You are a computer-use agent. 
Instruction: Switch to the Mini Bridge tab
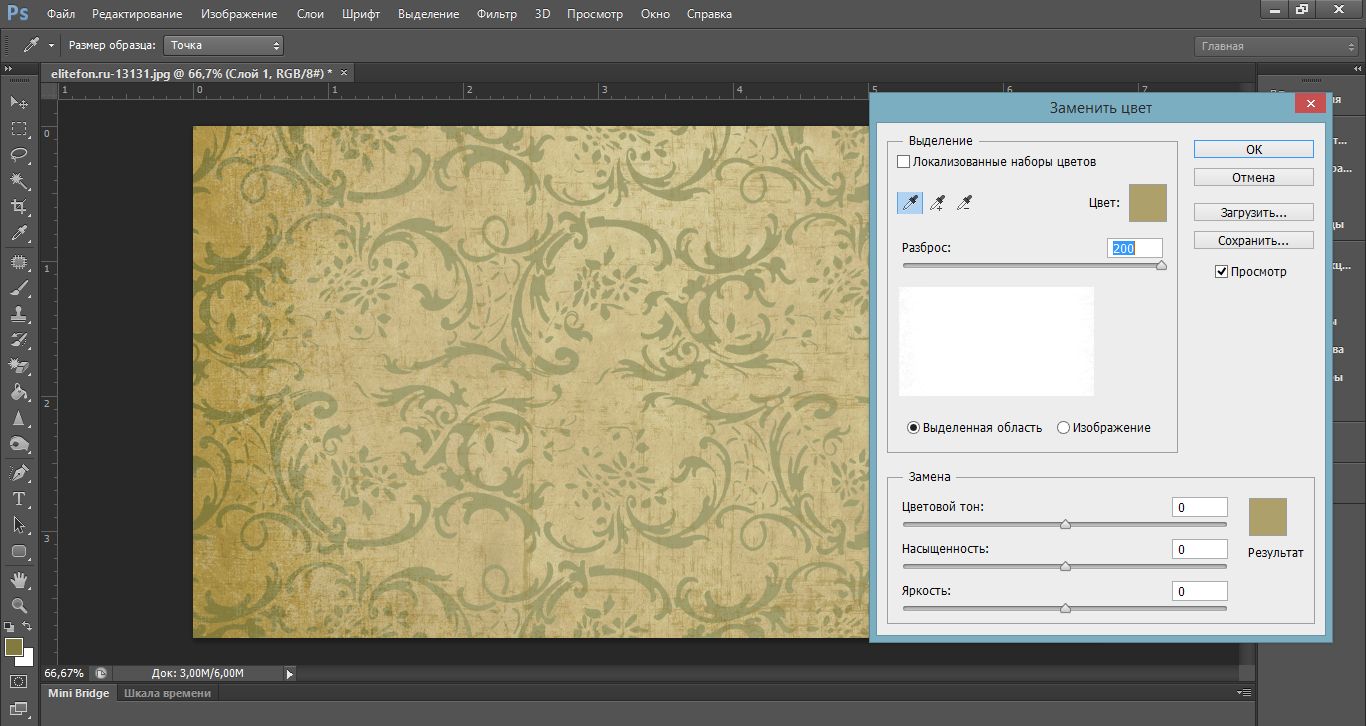coord(79,693)
